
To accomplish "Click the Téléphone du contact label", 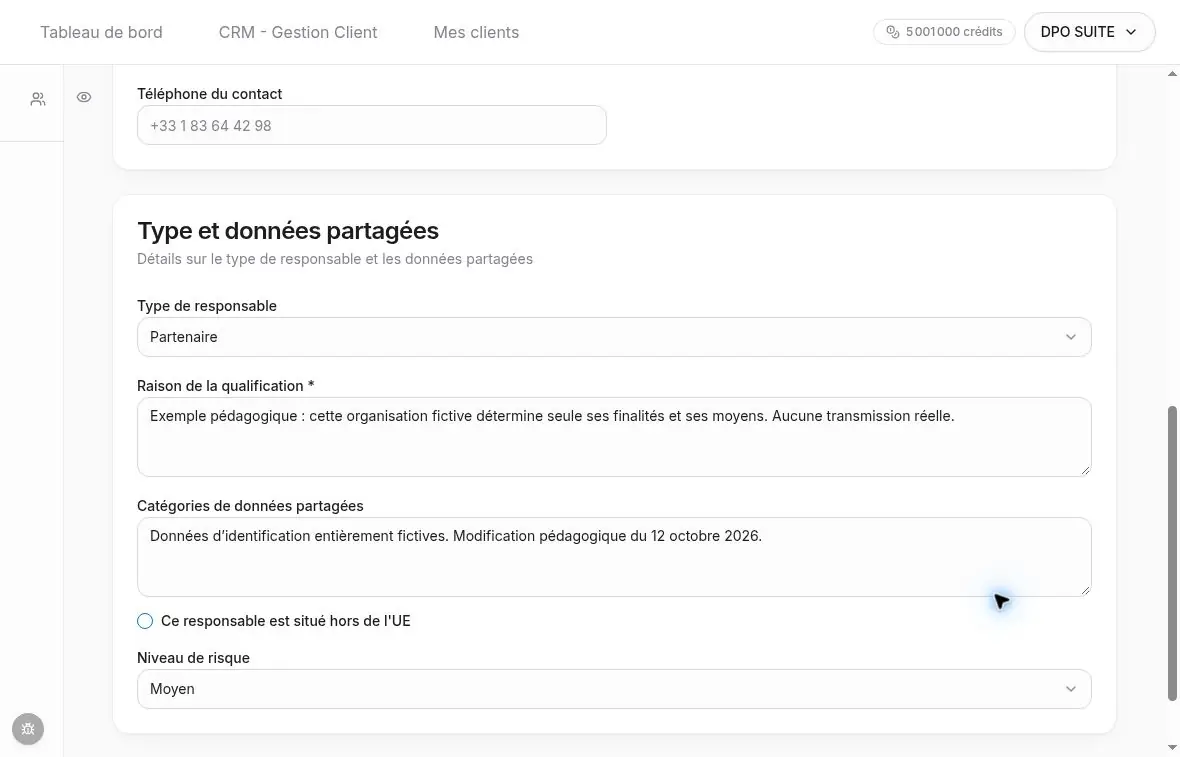I will (209, 94).
